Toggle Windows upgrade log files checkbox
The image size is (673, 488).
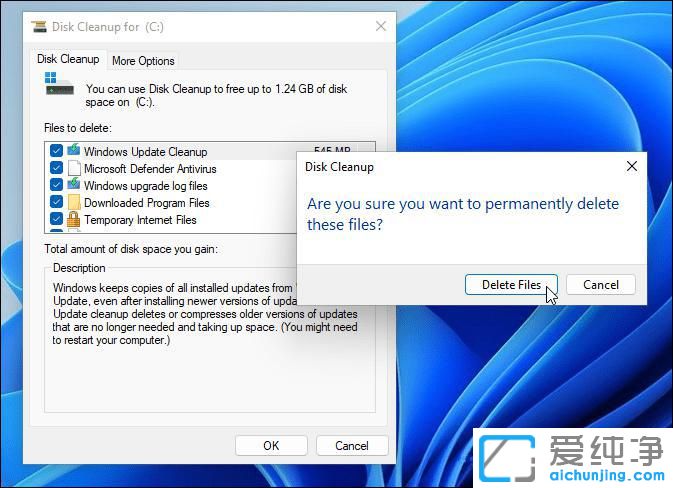pos(56,185)
